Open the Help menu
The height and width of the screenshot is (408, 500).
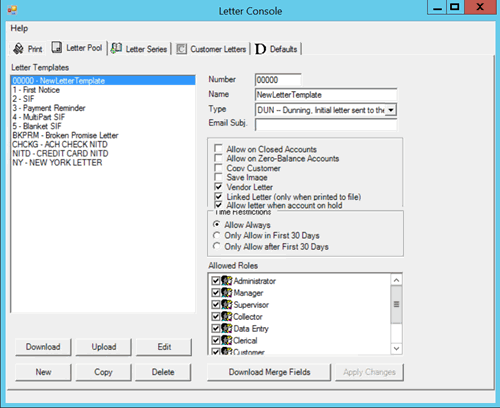(19, 28)
